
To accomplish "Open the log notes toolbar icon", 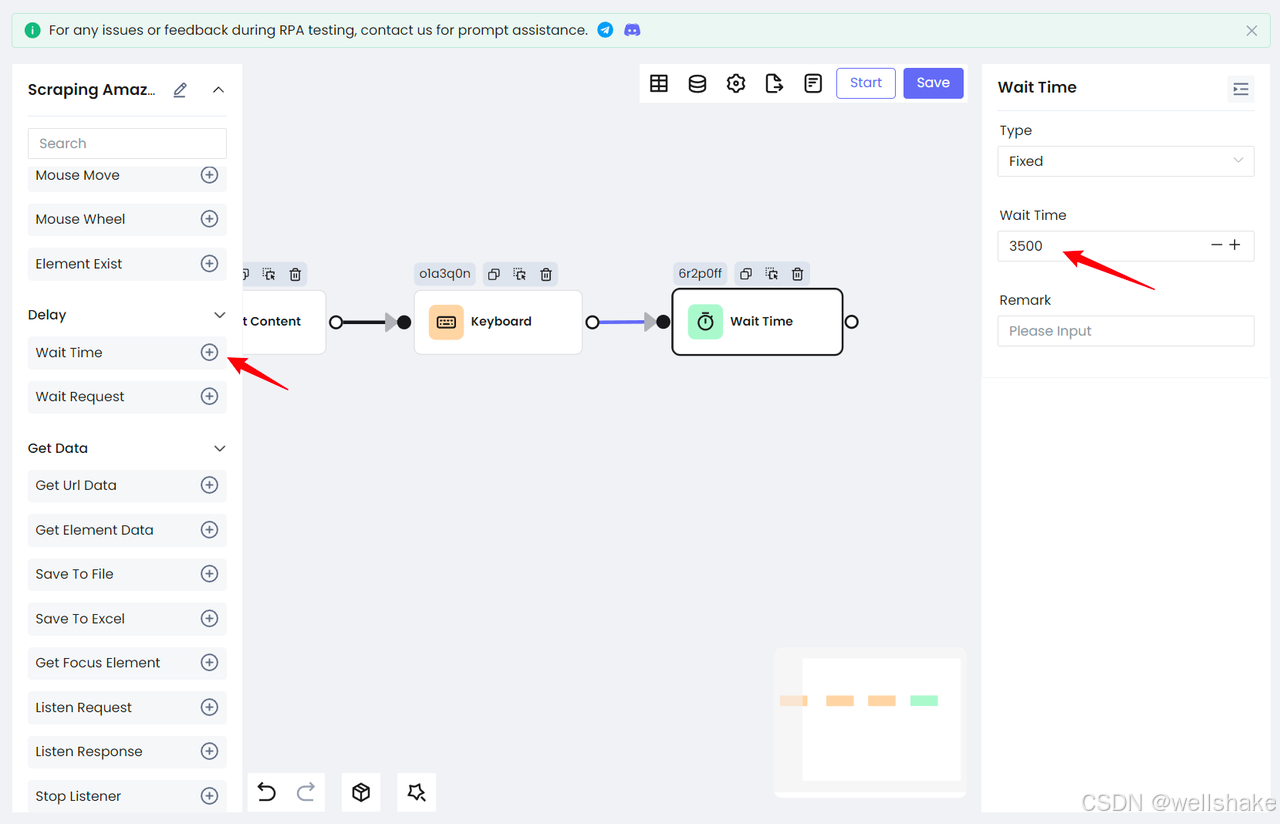I will 813,83.
